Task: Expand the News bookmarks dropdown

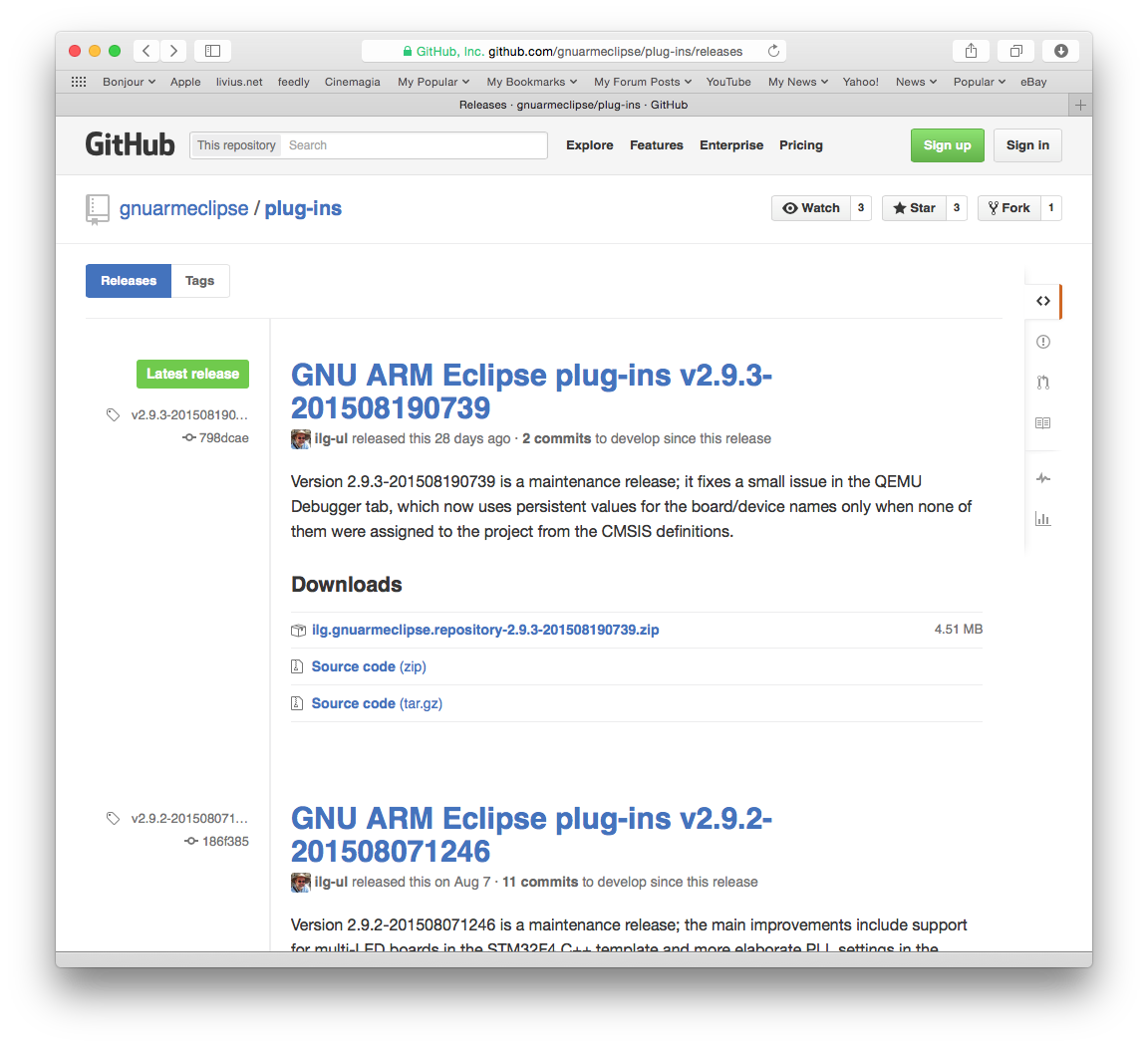Action: tap(916, 82)
